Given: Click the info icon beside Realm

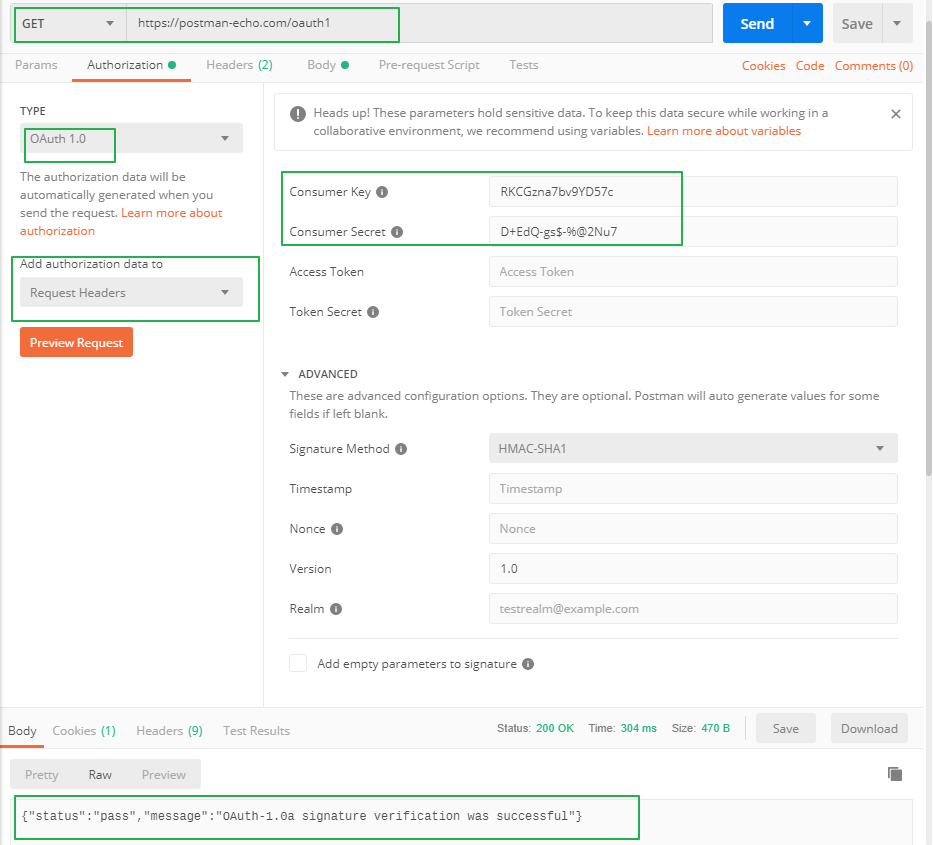Looking at the screenshot, I should (336, 609).
